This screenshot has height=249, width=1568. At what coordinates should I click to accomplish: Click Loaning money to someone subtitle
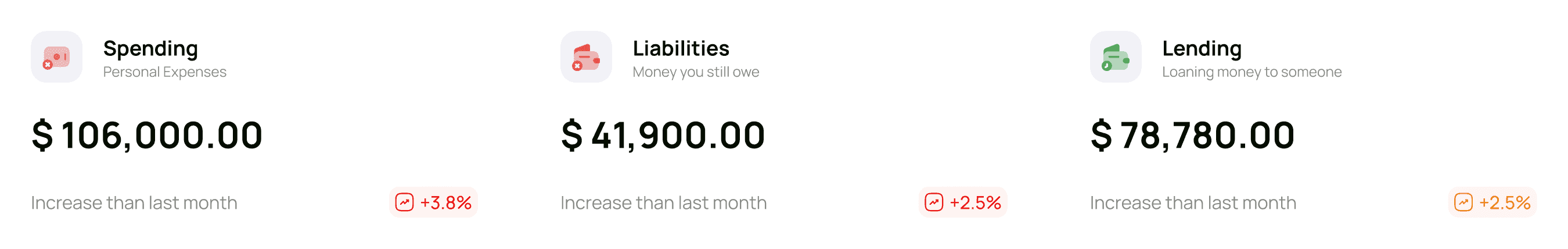click(1251, 72)
